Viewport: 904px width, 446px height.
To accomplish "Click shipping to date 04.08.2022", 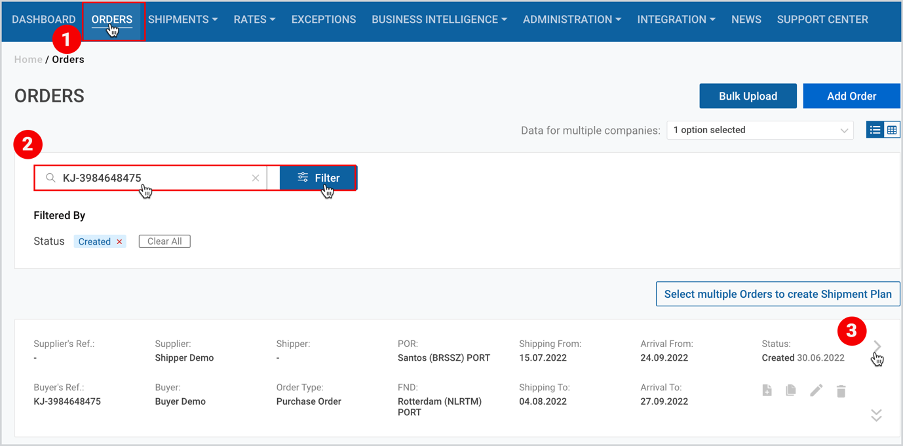I will 543,401.
